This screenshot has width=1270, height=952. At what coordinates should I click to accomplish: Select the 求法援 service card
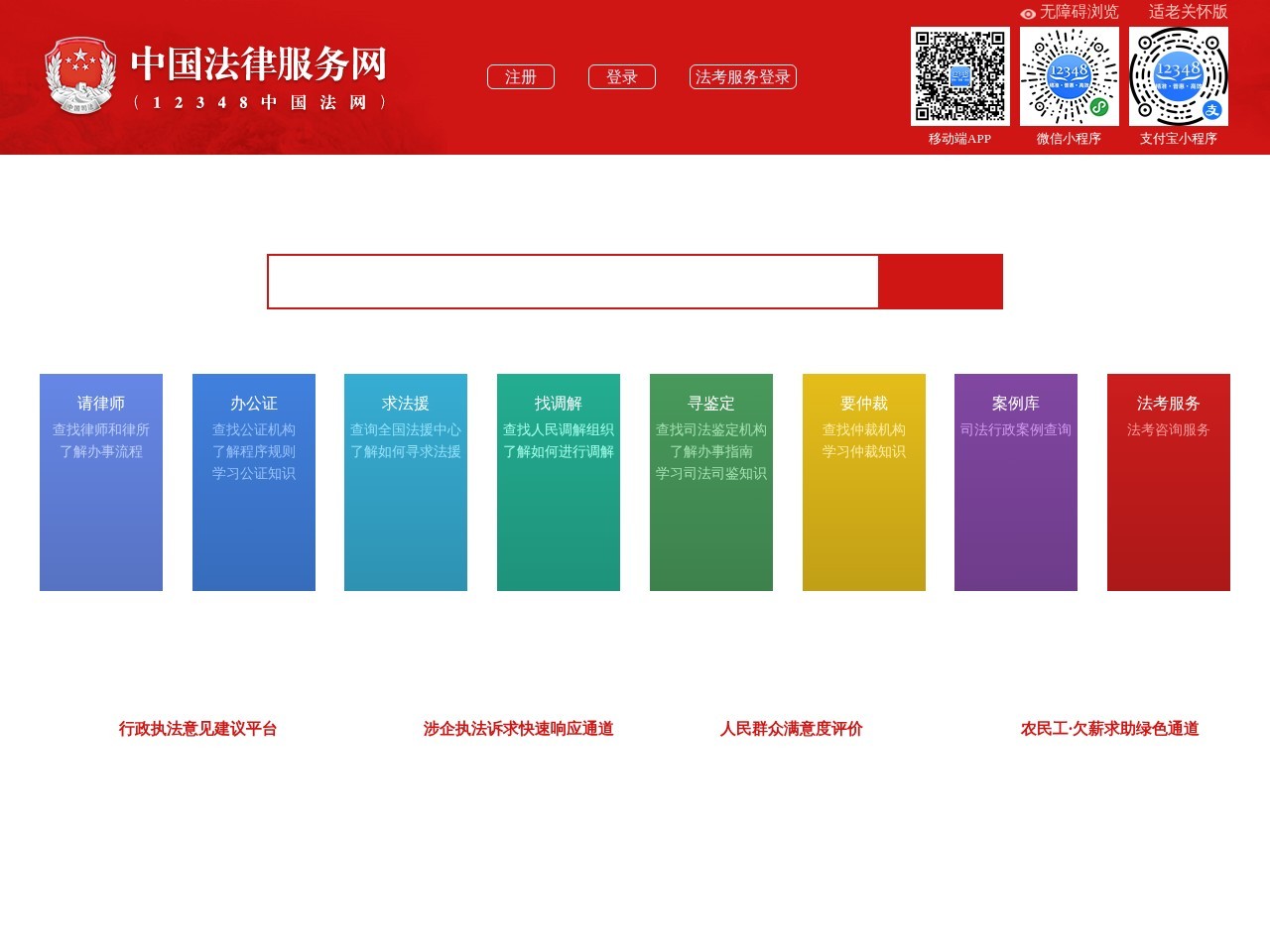[x=406, y=482]
